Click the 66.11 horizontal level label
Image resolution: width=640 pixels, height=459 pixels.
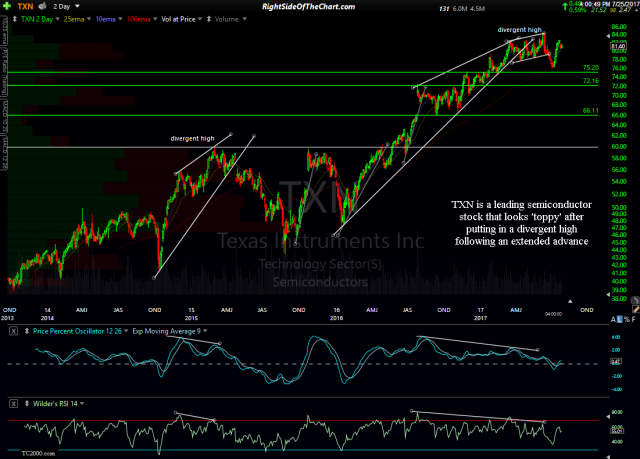pyautogui.click(x=590, y=111)
